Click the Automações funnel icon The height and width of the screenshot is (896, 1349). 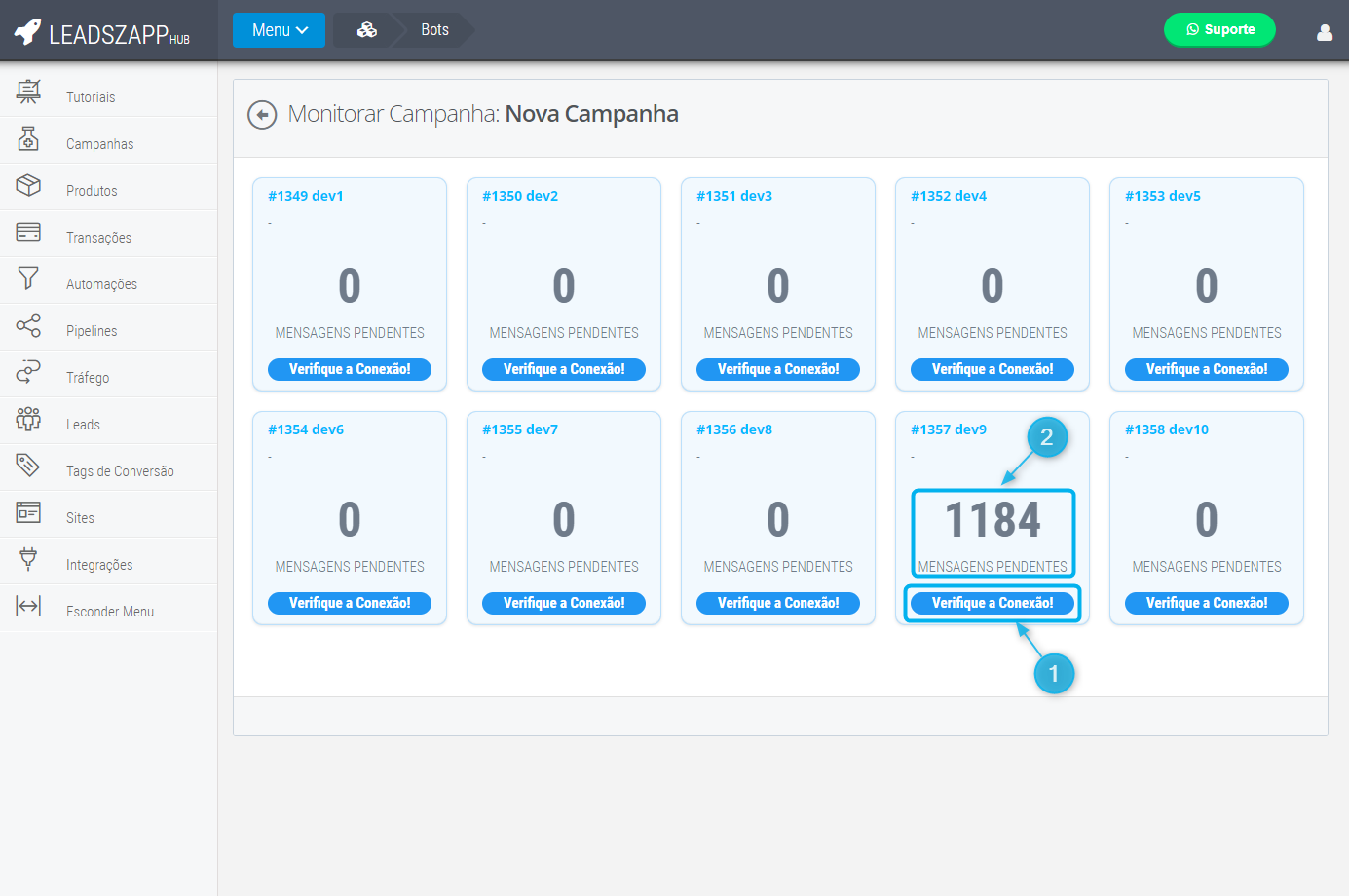[28, 279]
